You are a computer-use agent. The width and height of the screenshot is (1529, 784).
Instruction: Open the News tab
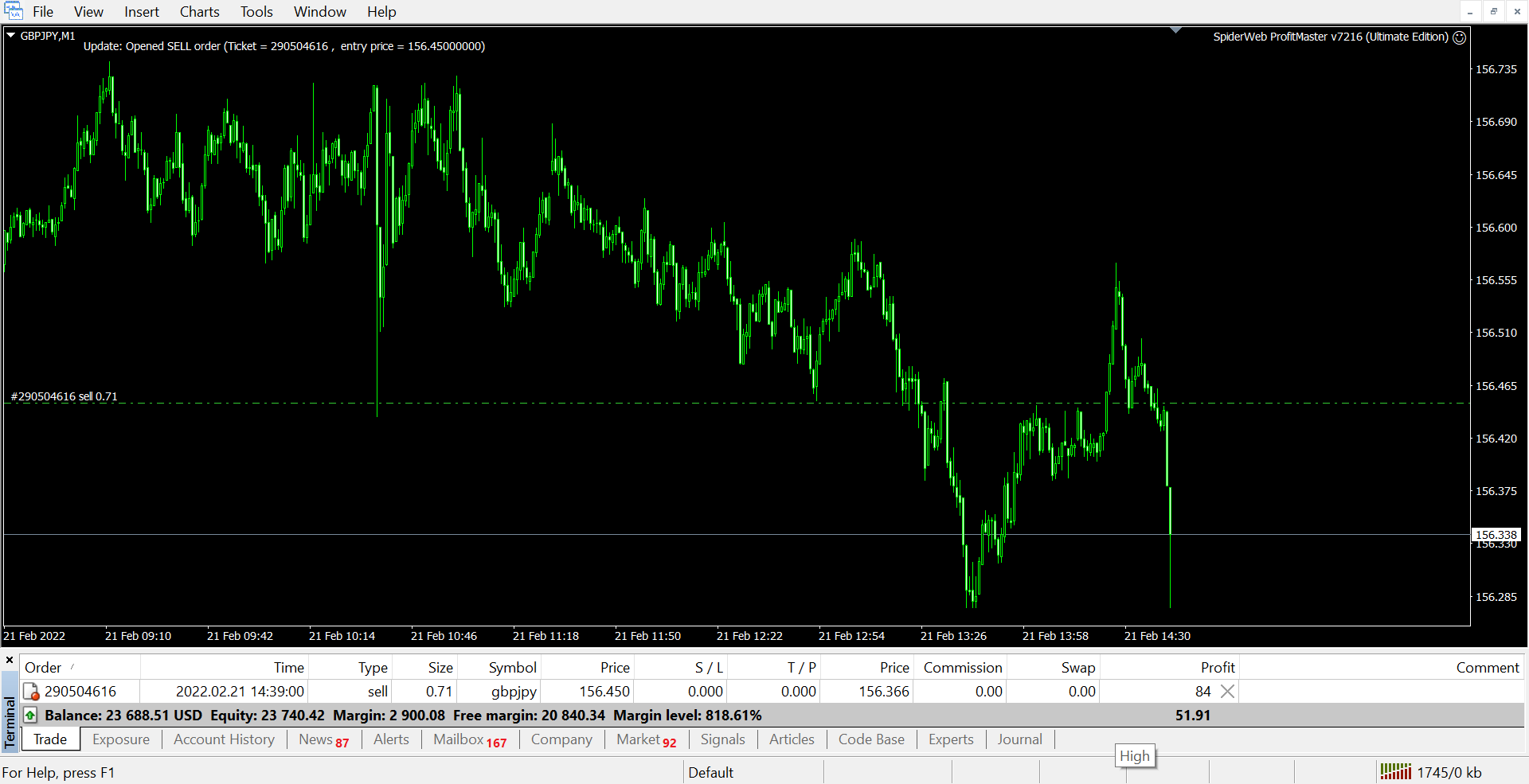[x=316, y=739]
